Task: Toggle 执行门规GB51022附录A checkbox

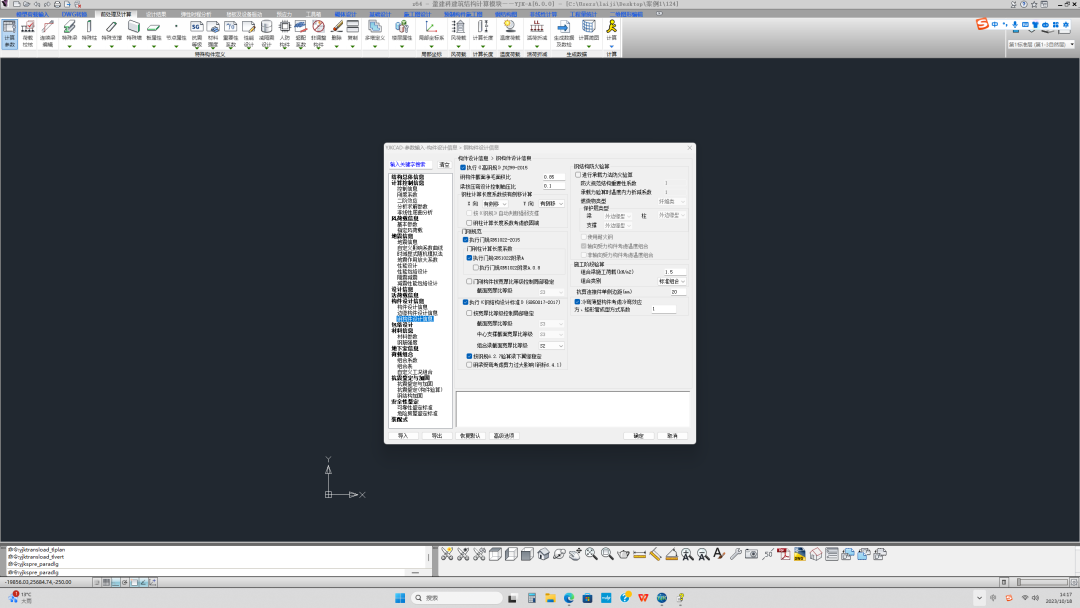Action: coord(470,258)
